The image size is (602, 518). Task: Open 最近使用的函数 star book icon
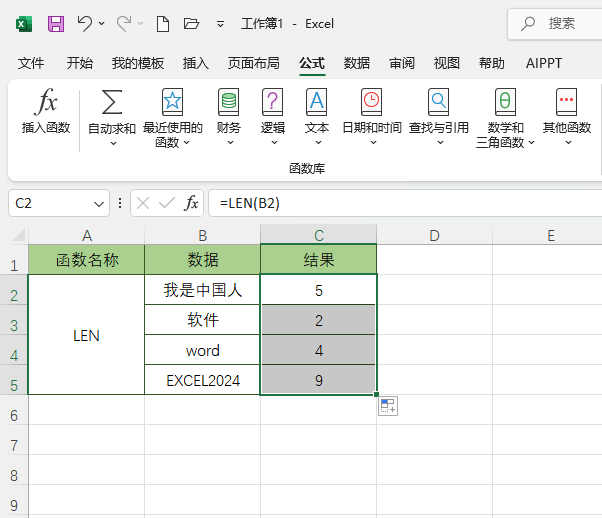(172, 102)
